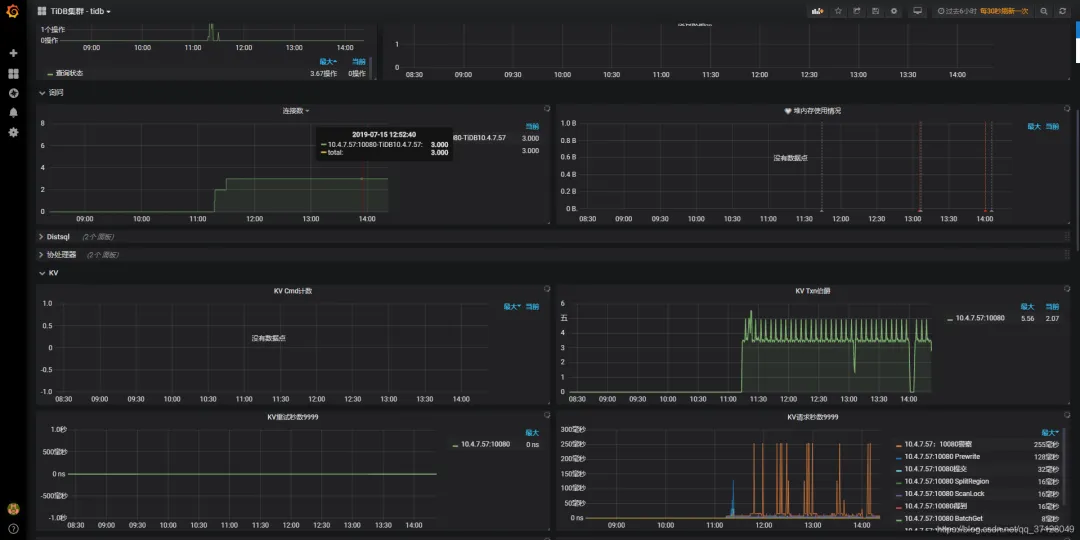This screenshot has width=1080, height=540.
Task: Open the Alerting bell icon in sidebar
Action: tap(13, 112)
